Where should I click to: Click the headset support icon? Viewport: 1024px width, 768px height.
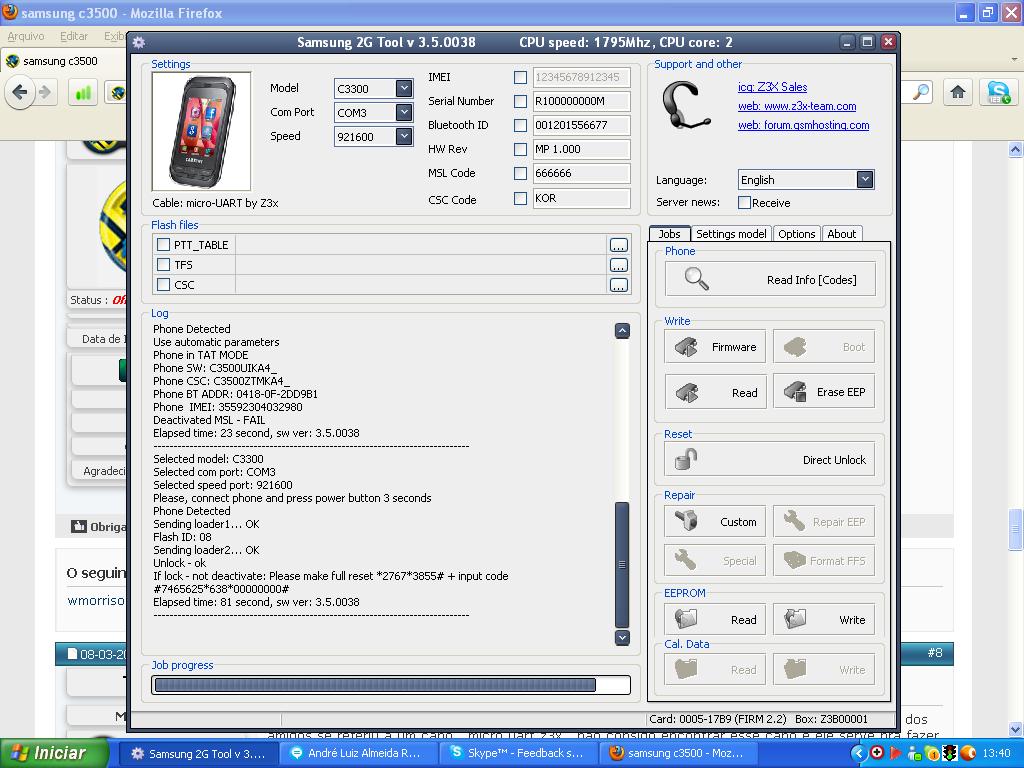point(686,106)
